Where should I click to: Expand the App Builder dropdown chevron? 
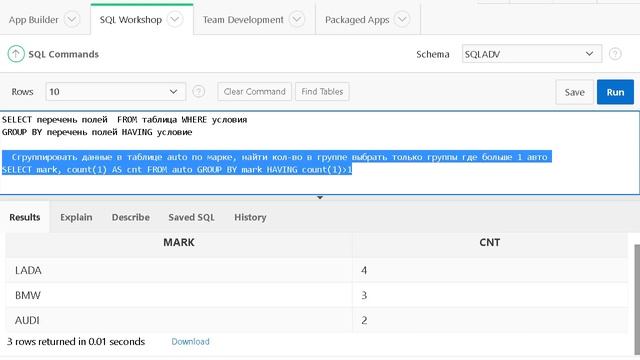(72, 20)
